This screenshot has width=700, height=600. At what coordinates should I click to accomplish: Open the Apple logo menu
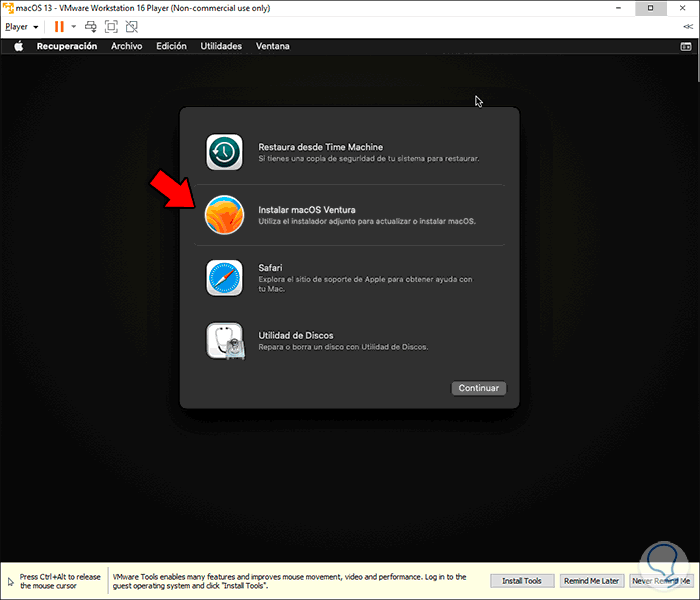(x=18, y=46)
